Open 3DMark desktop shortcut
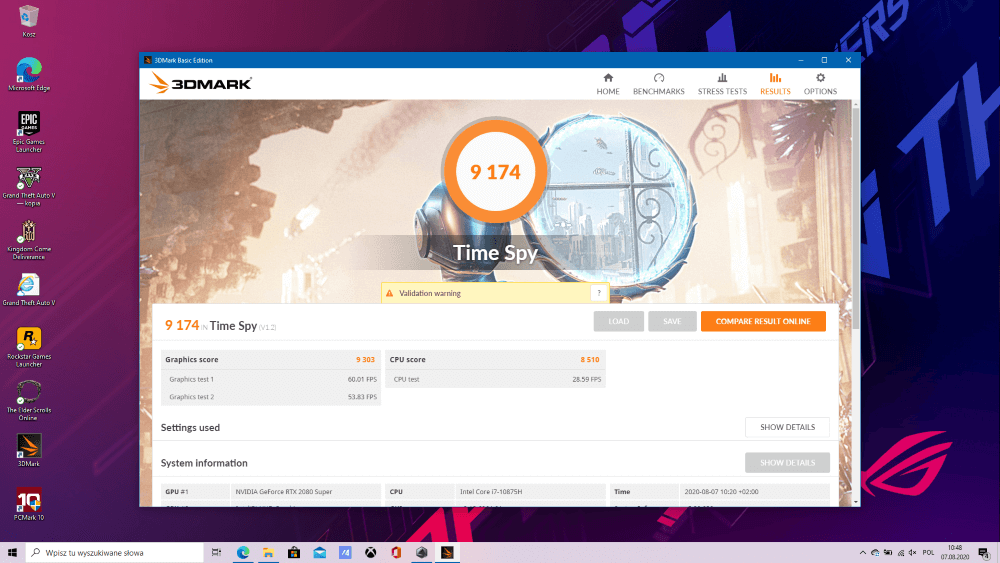Image resolution: width=1000 pixels, height=563 pixels. point(29,450)
